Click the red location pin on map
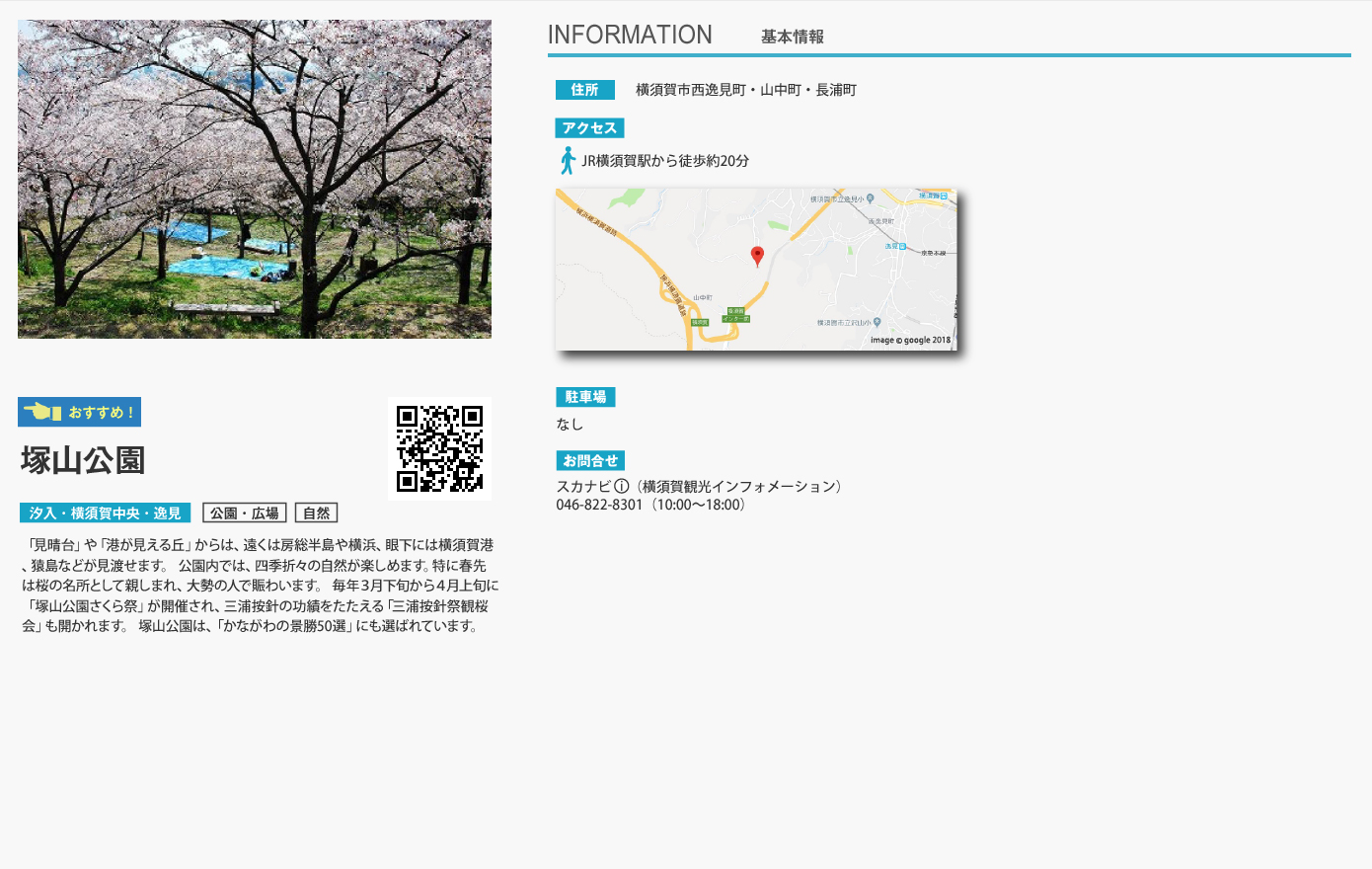This screenshot has height=869, width=1372. click(757, 256)
